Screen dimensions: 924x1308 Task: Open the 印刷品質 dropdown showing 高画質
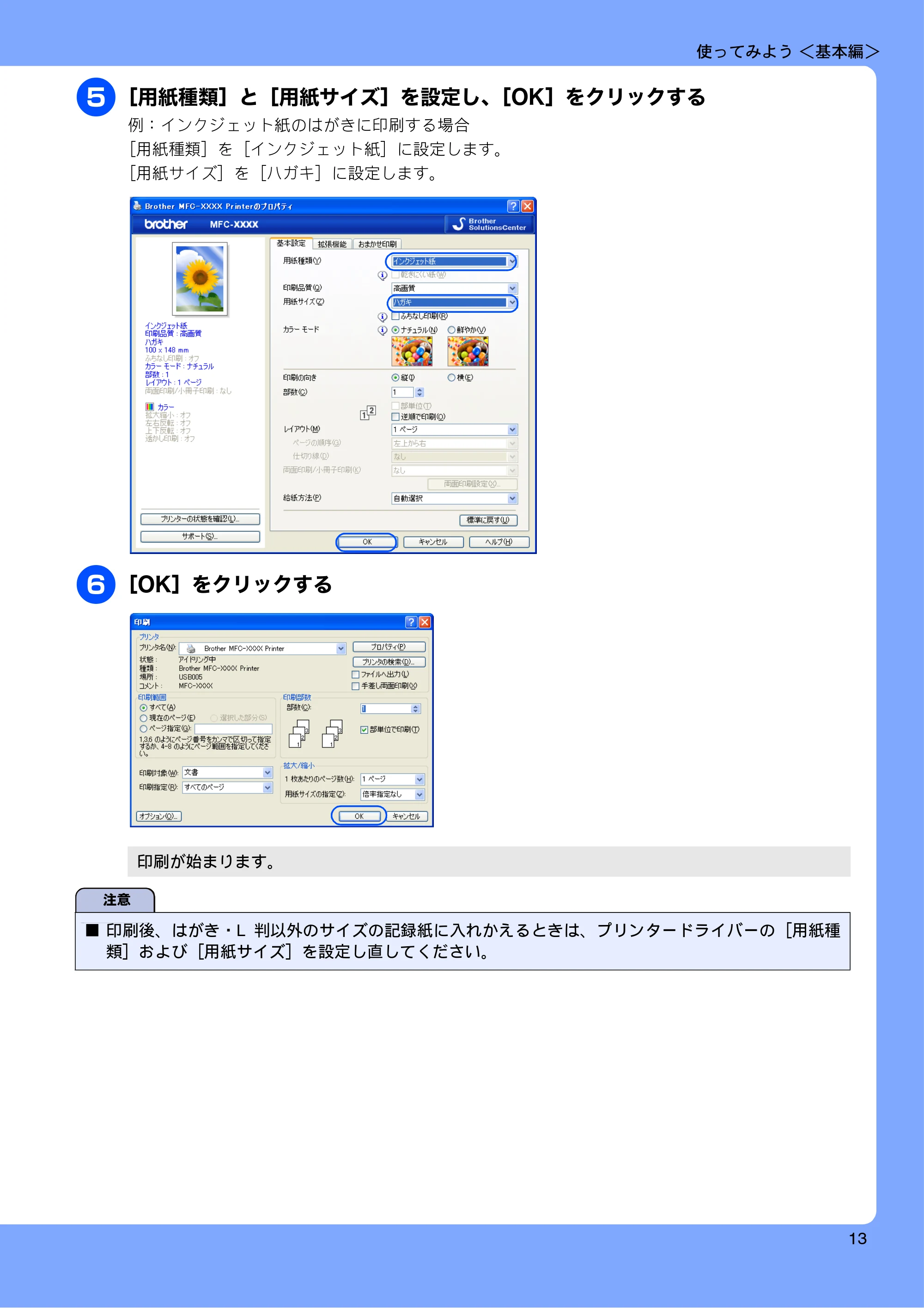click(454, 288)
